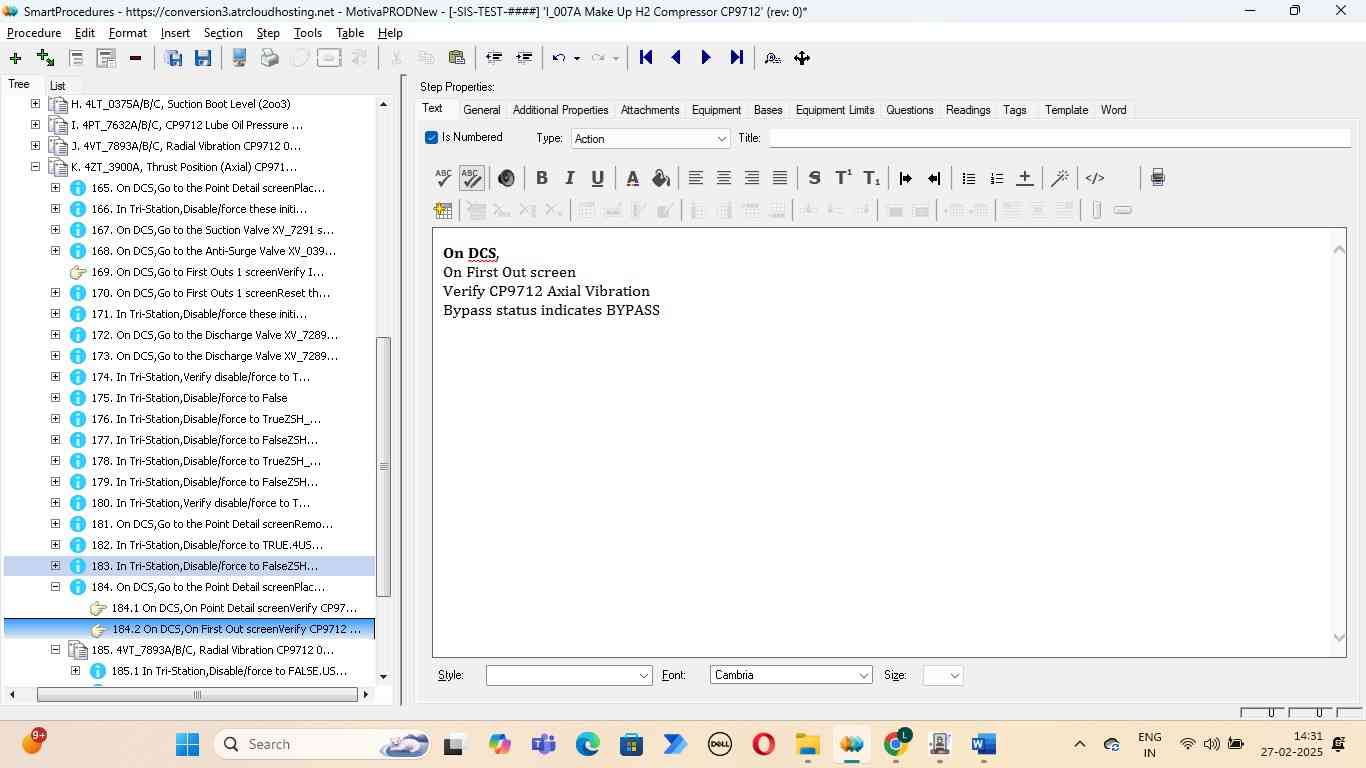The image size is (1366, 768).
Task: Toggle spell check as you type
Action: [471, 178]
